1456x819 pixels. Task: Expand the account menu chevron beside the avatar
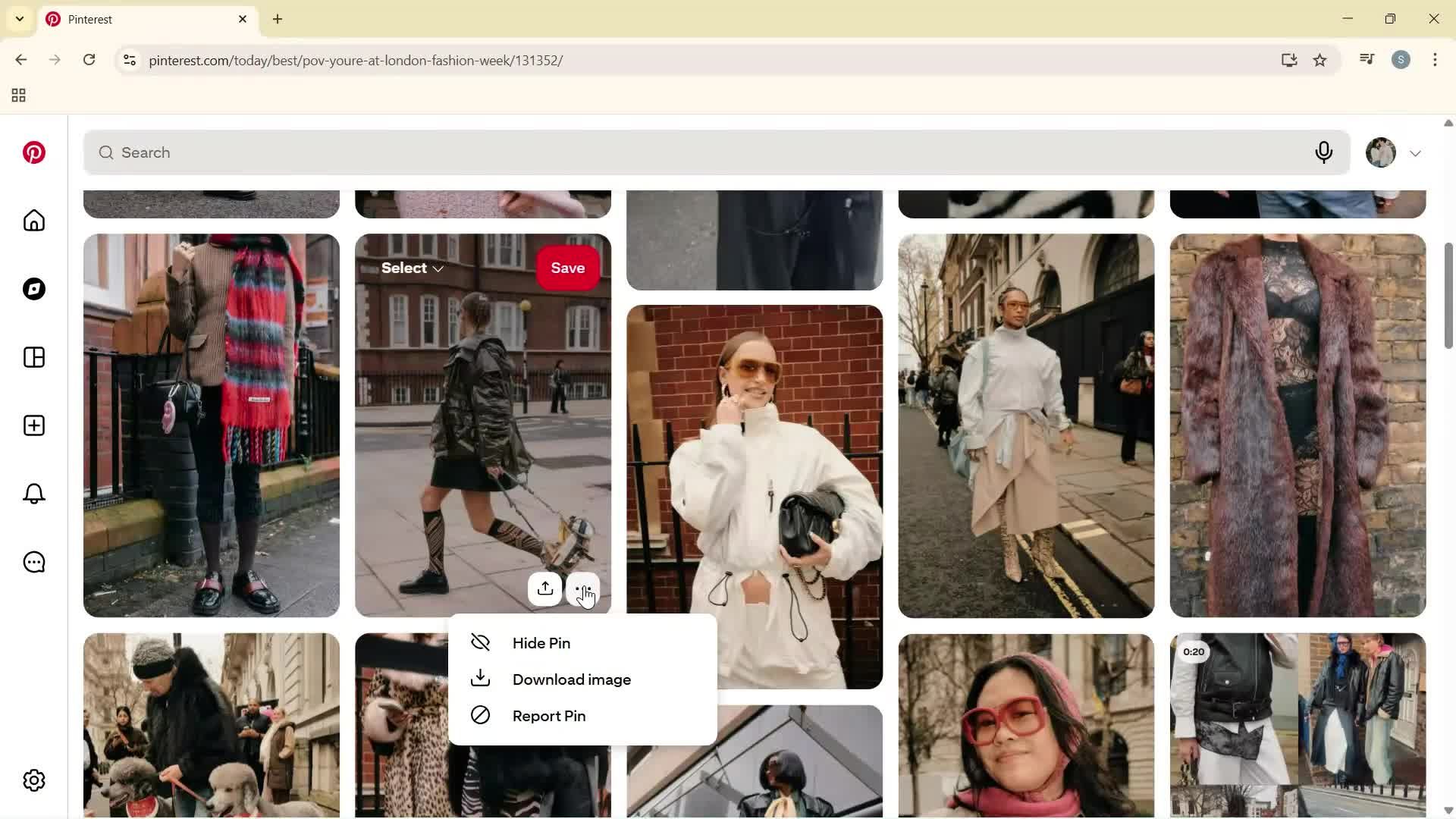1416,152
